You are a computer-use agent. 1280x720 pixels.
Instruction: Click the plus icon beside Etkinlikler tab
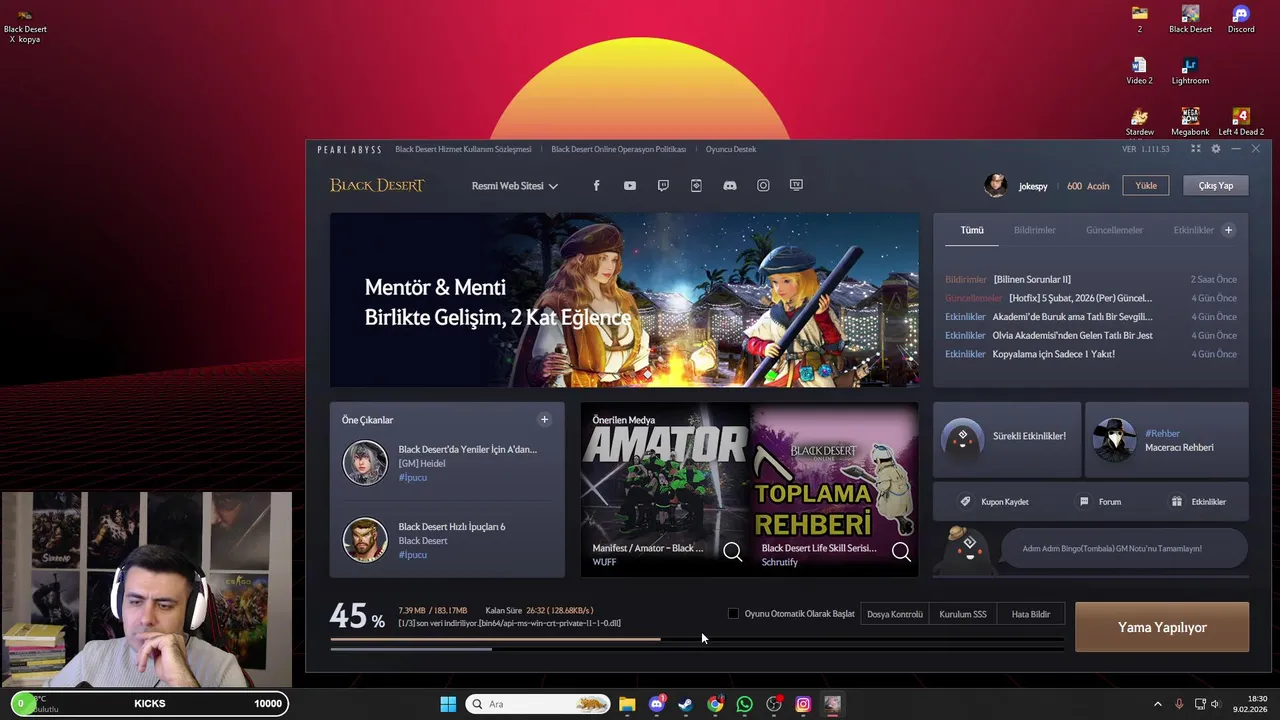point(1228,230)
